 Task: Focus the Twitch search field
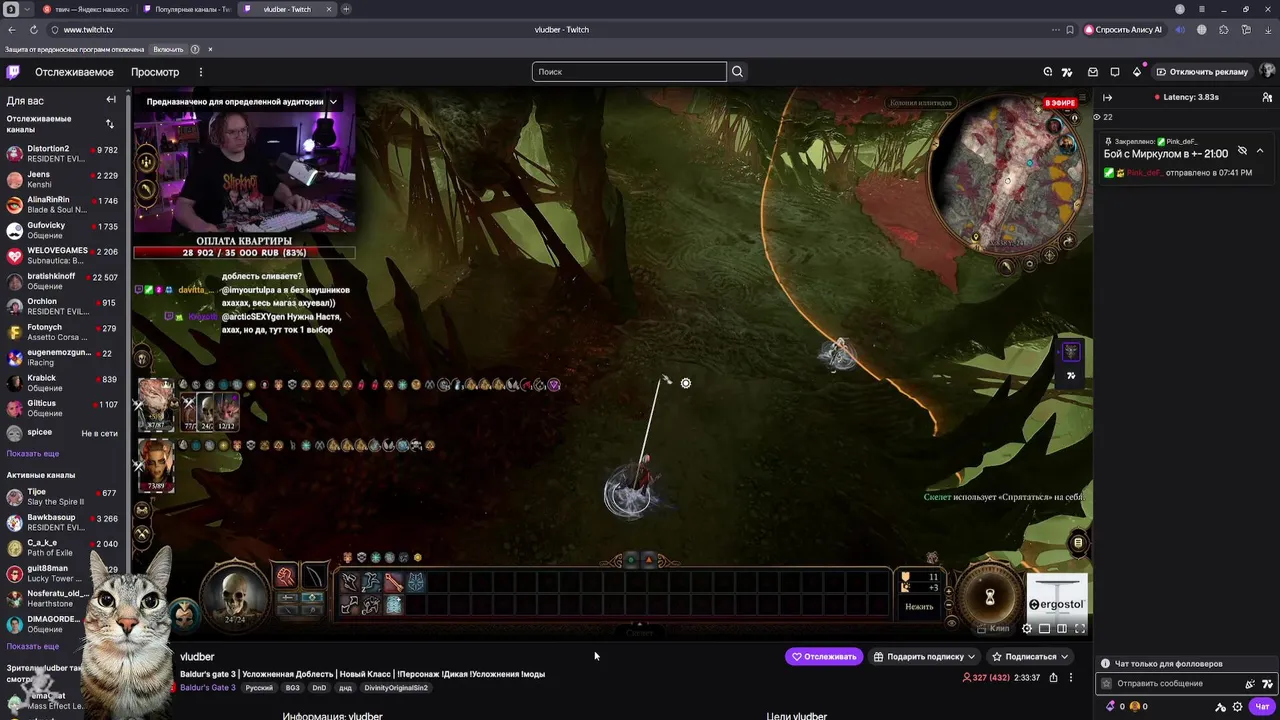click(629, 72)
